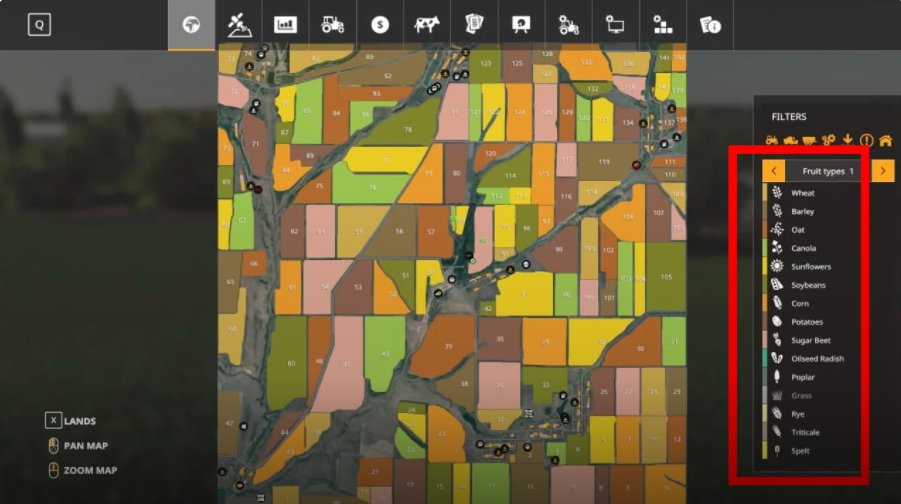Screen dimensions: 901x504
Task: Open the Prices chart icon tab
Action: (286, 25)
